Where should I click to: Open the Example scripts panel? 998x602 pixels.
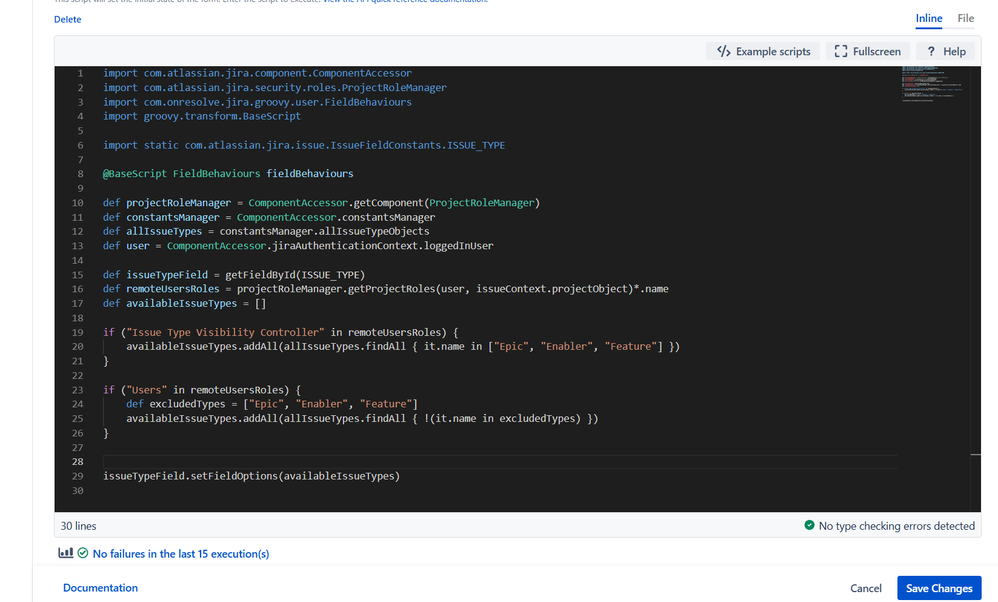(763, 50)
